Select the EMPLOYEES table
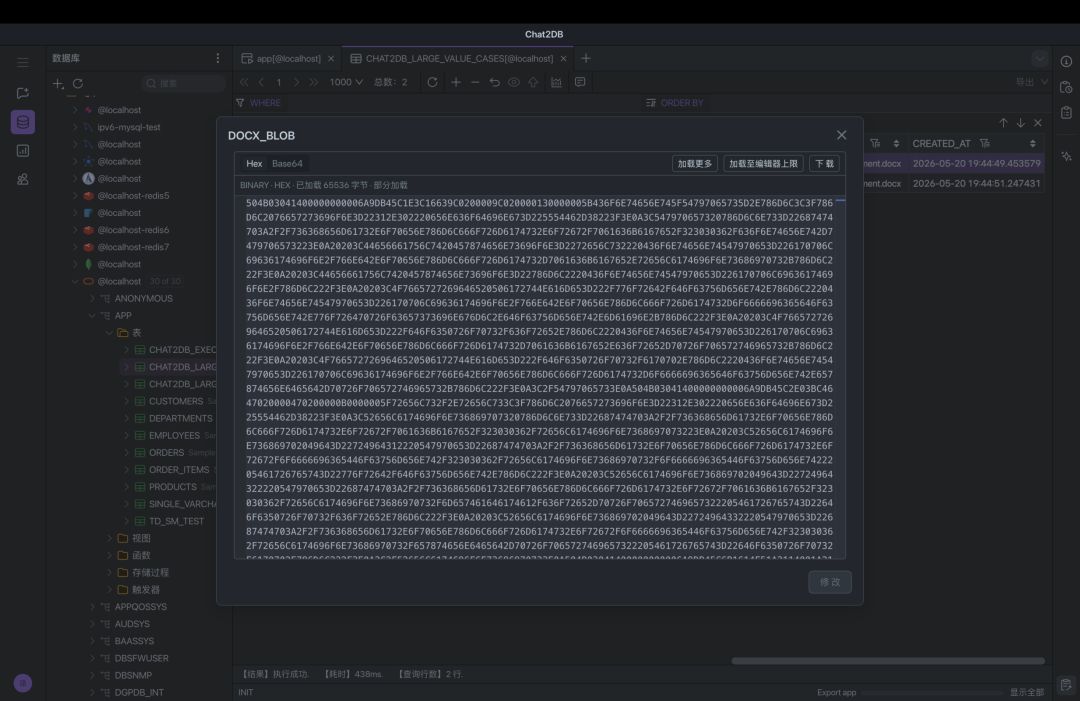 (x=174, y=435)
